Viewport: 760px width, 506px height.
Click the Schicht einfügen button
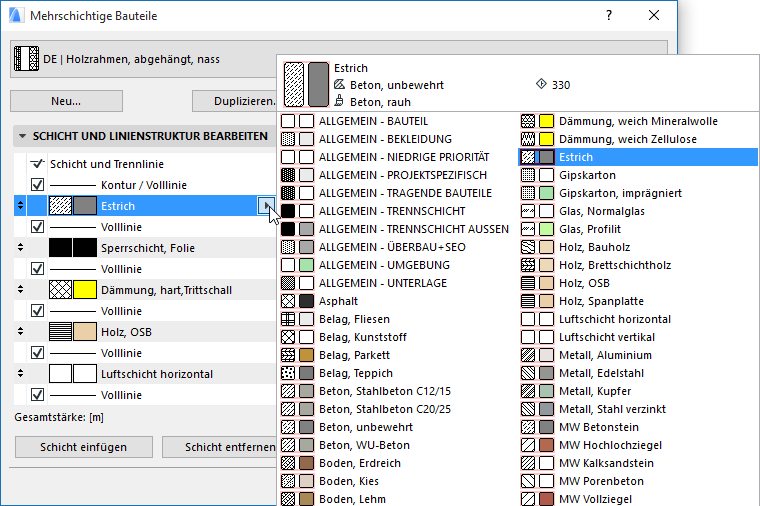tap(84, 447)
